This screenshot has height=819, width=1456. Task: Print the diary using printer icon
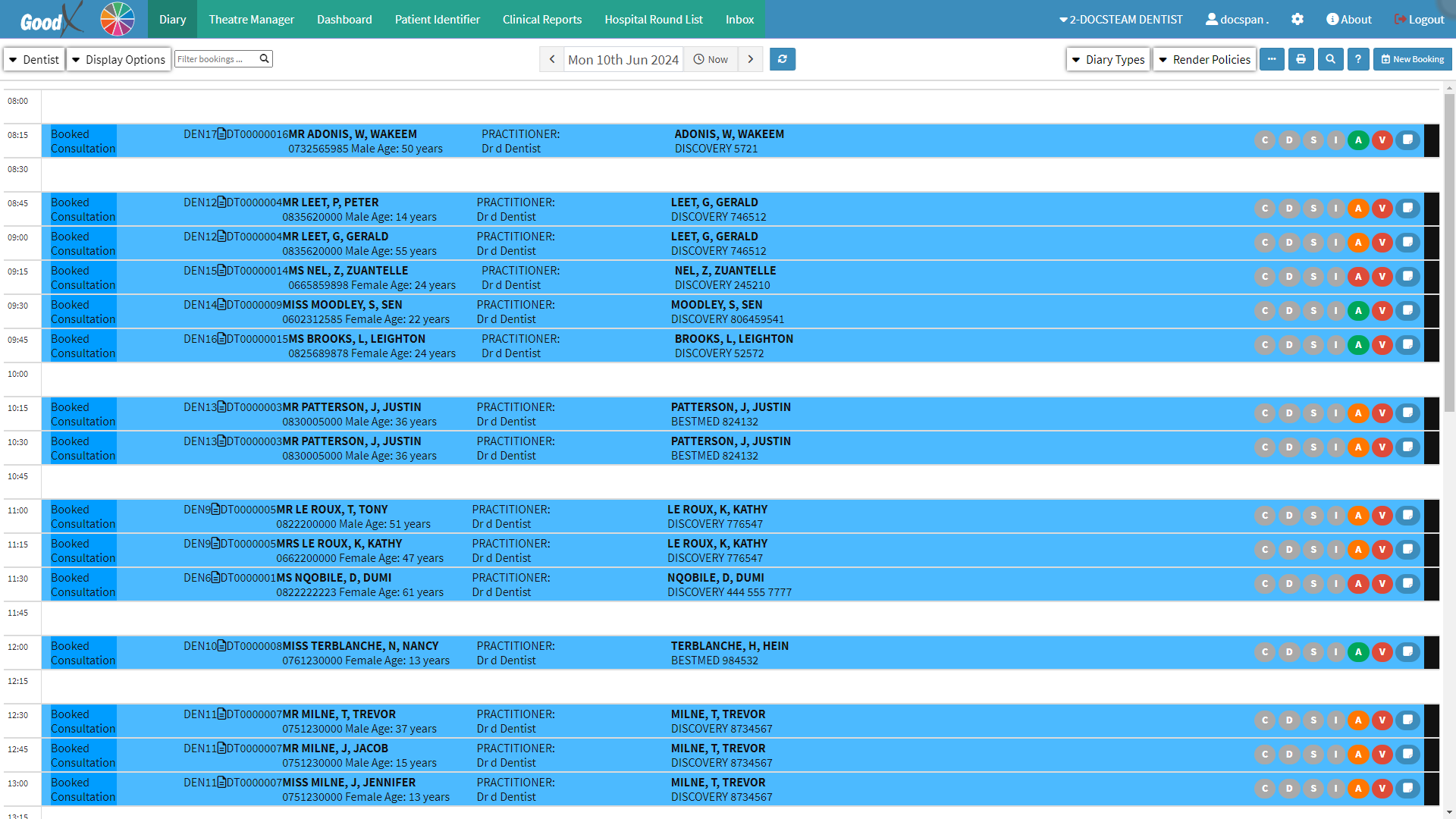pyautogui.click(x=1301, y=59)
